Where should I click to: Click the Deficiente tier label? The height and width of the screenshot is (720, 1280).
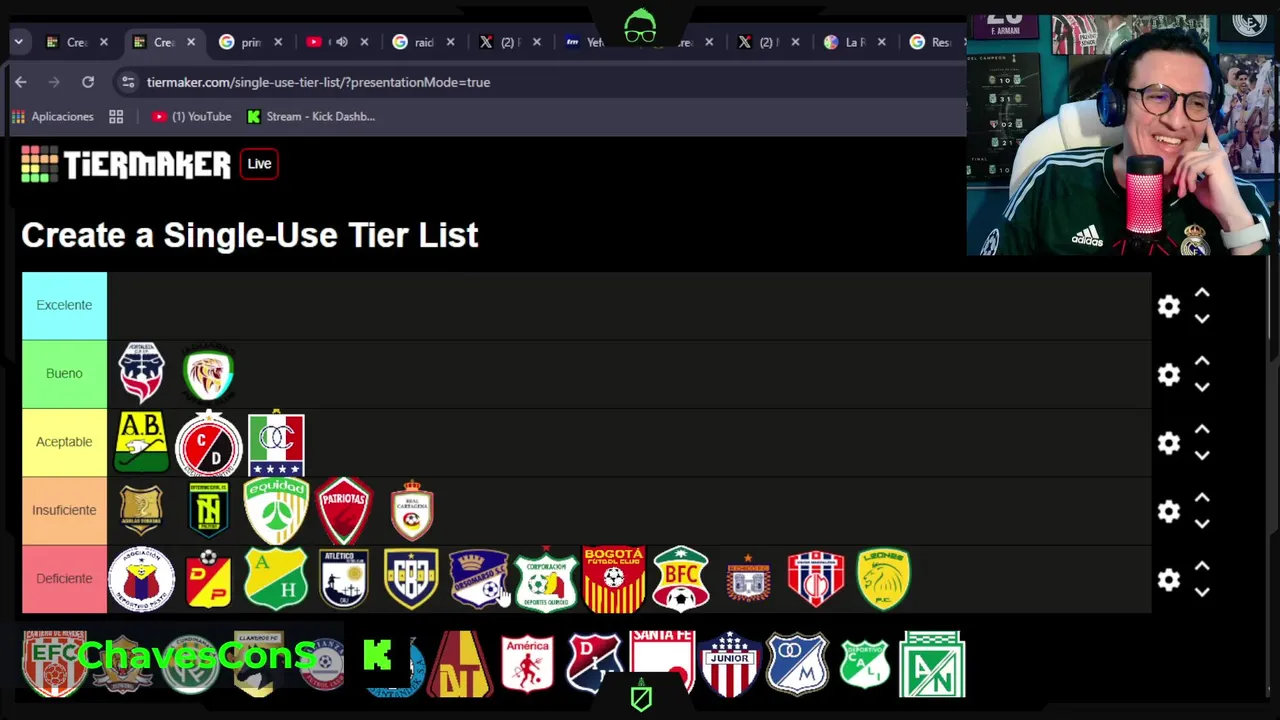pyautogui.click(x=64, y=579)
